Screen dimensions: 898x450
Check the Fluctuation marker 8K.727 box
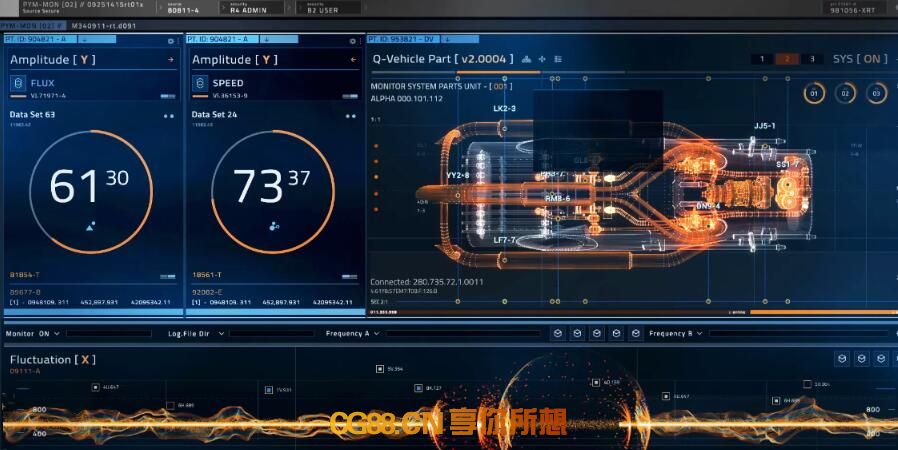(418, 388)
